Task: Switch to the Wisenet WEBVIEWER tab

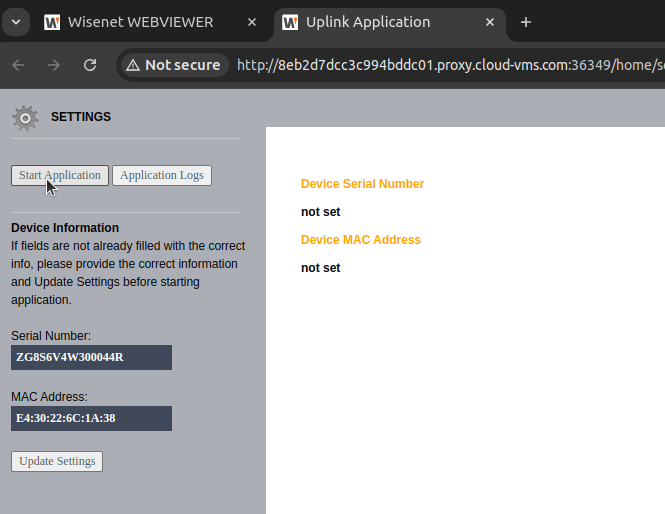Action: [140, 22]
